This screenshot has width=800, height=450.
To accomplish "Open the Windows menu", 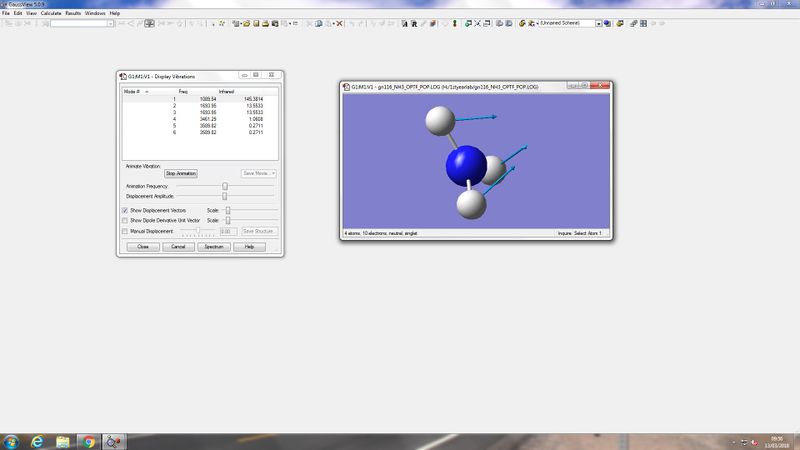I will pos(95,13).
